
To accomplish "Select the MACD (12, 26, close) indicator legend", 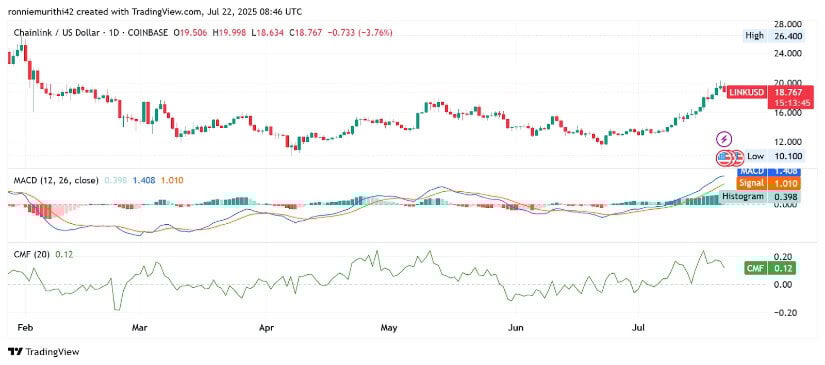I will (56, 180).
